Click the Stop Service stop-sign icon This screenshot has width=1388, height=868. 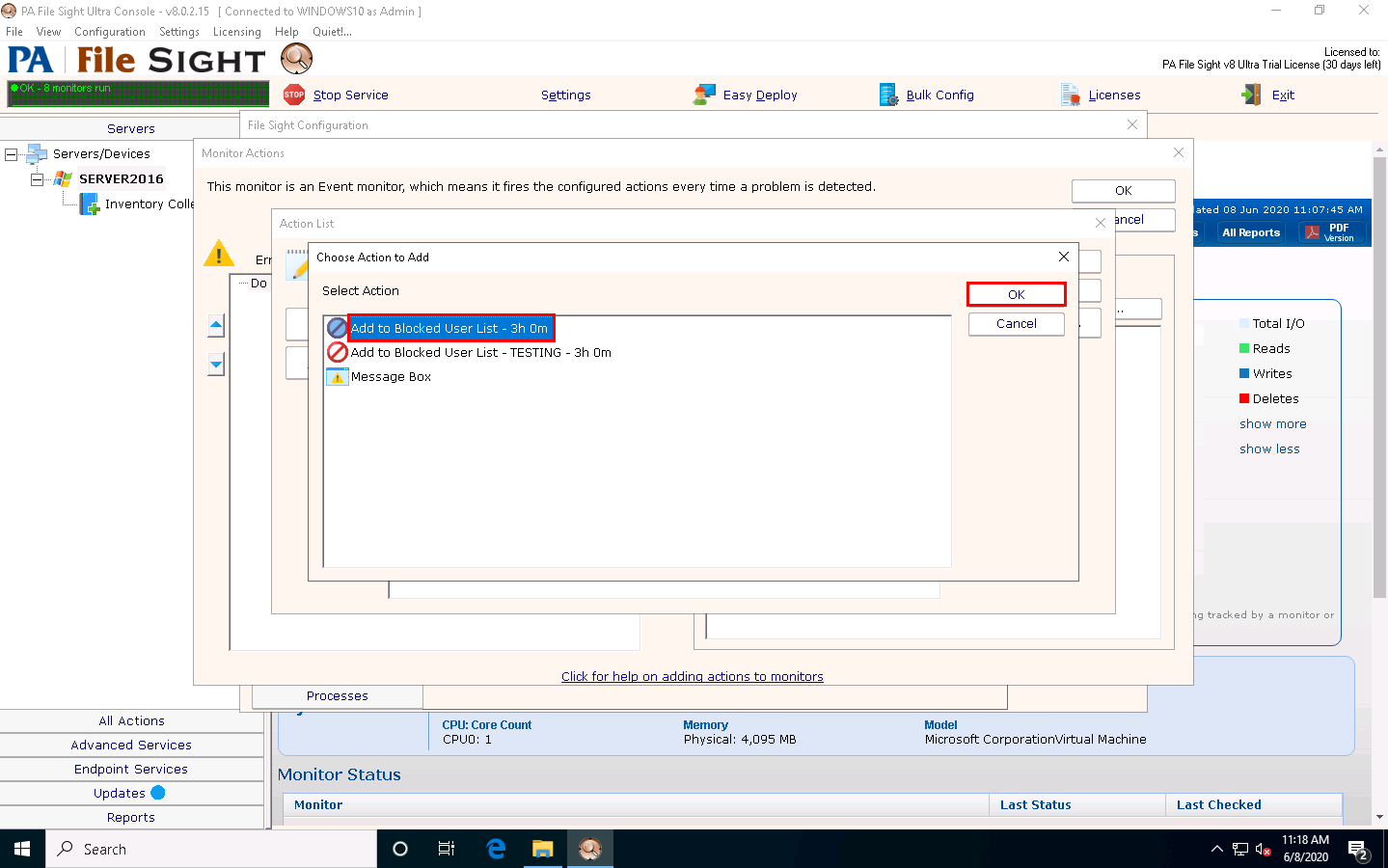294,95
